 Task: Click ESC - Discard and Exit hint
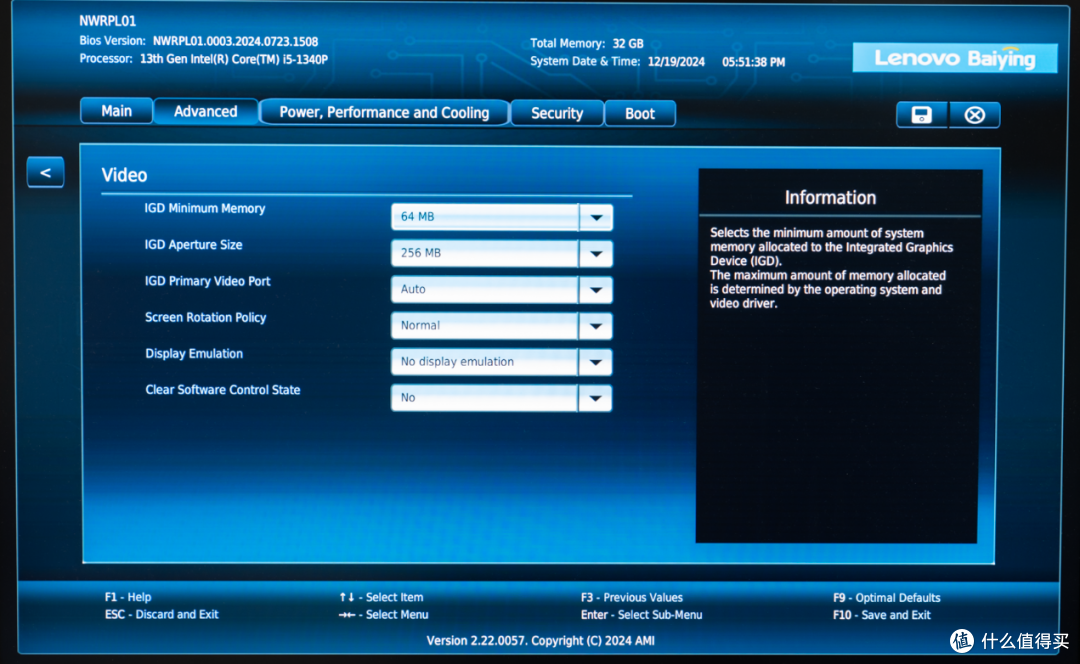[161, 614]
